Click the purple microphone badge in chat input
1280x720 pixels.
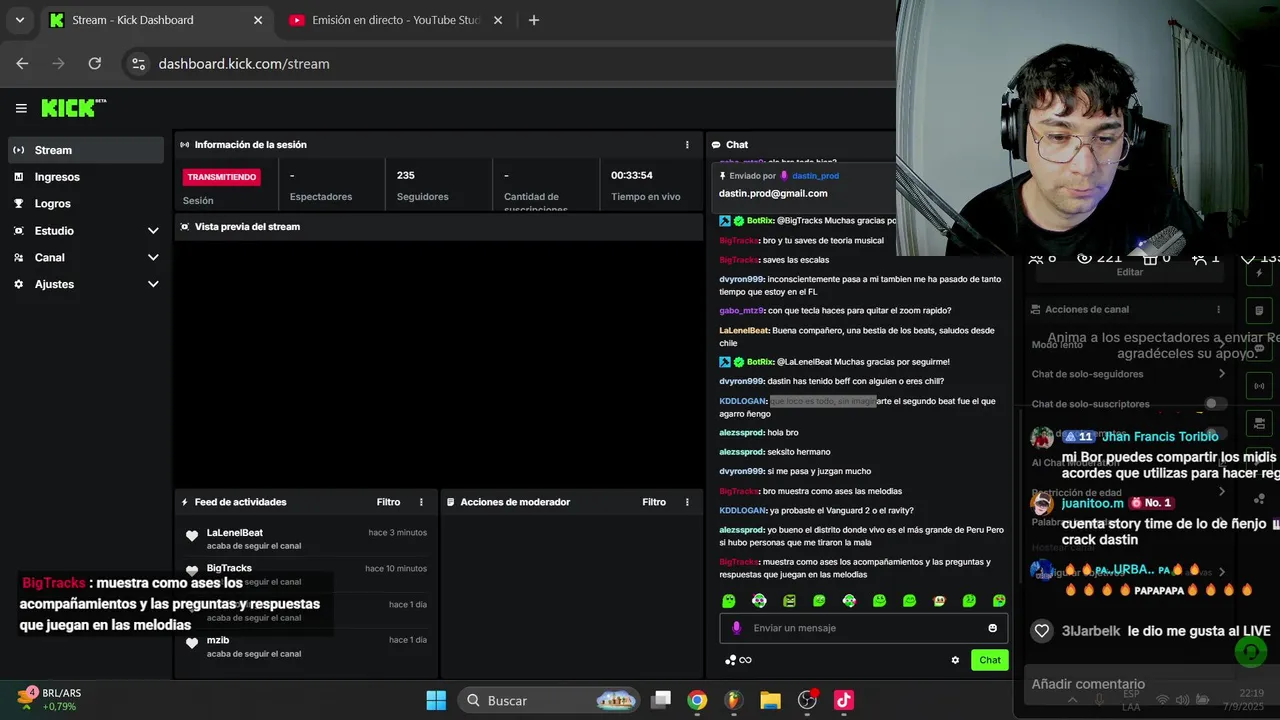pyautogui.click(x=737, y=628)
